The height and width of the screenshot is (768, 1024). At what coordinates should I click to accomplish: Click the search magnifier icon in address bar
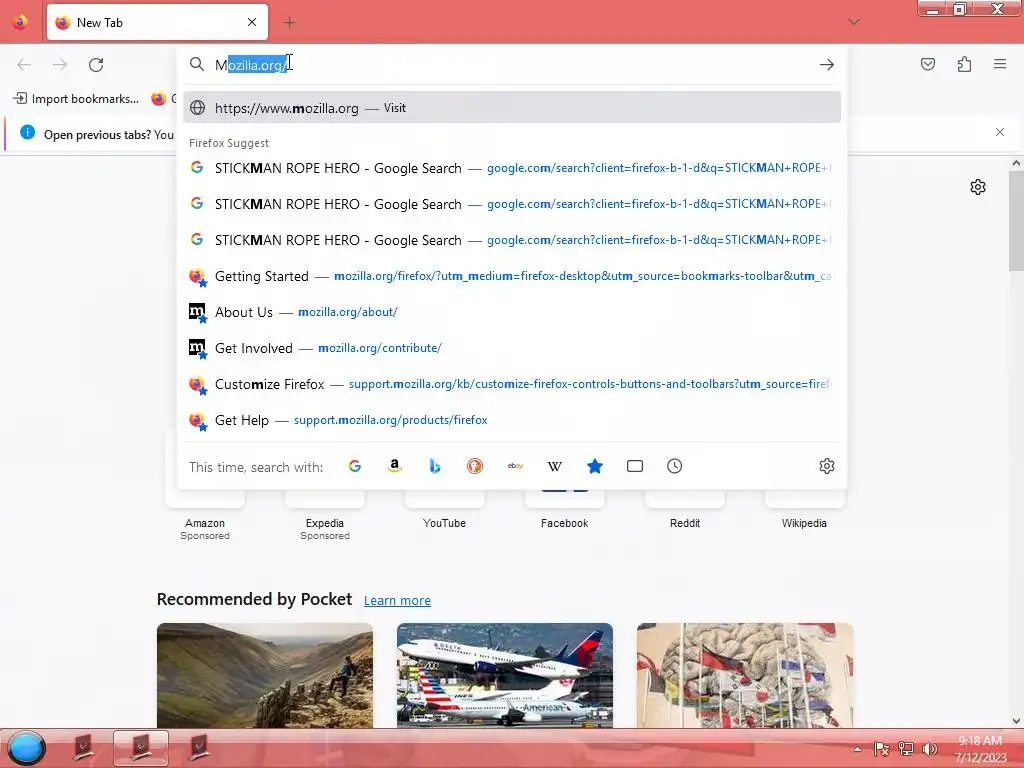(x=197, y=65)
